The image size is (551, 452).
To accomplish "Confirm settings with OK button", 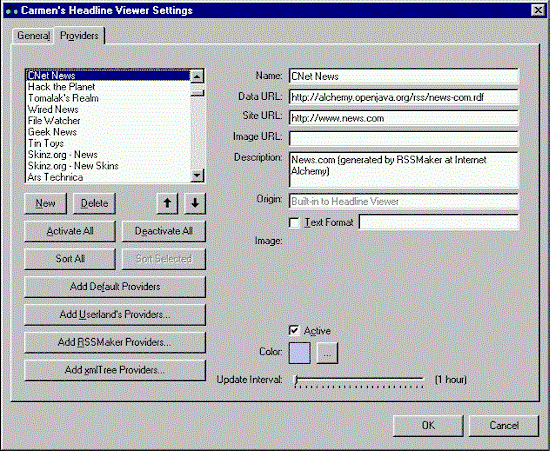I will click(x=428, y=426).
